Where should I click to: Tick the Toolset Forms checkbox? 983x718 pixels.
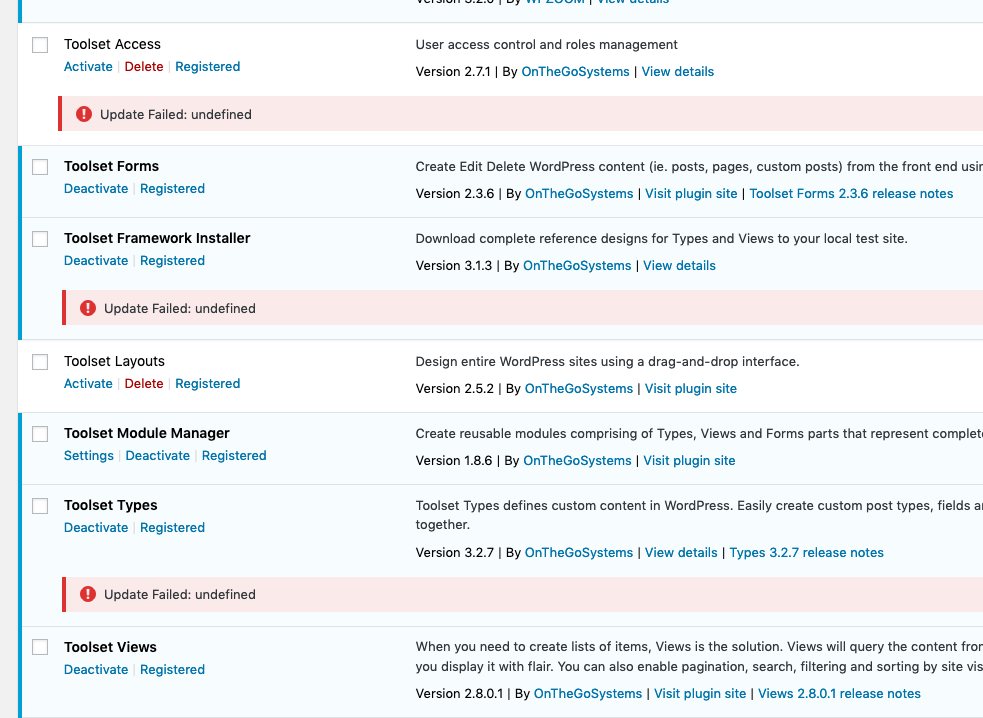(x=40, y=167)
